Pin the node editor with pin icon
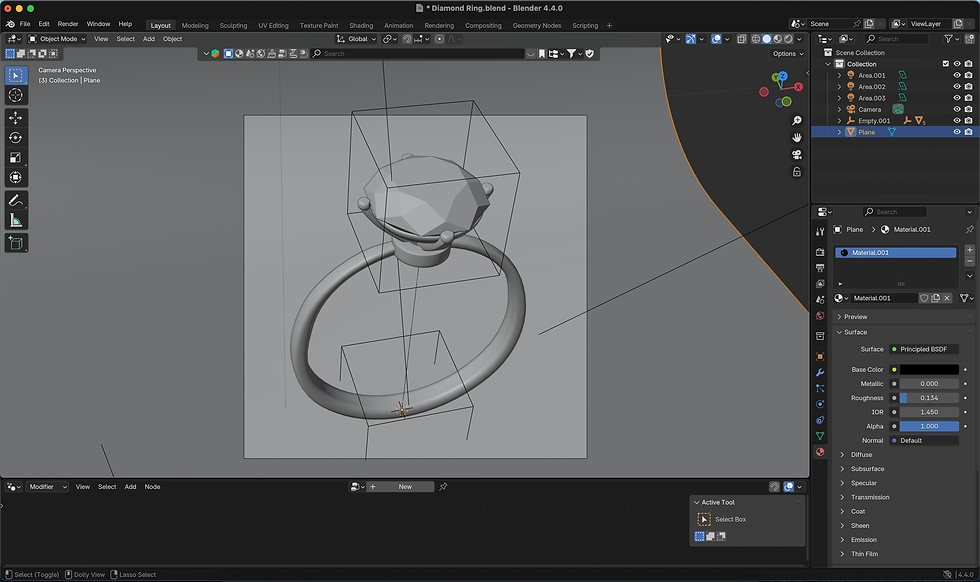This screenshot has height=582, width=980. point(443,486)
